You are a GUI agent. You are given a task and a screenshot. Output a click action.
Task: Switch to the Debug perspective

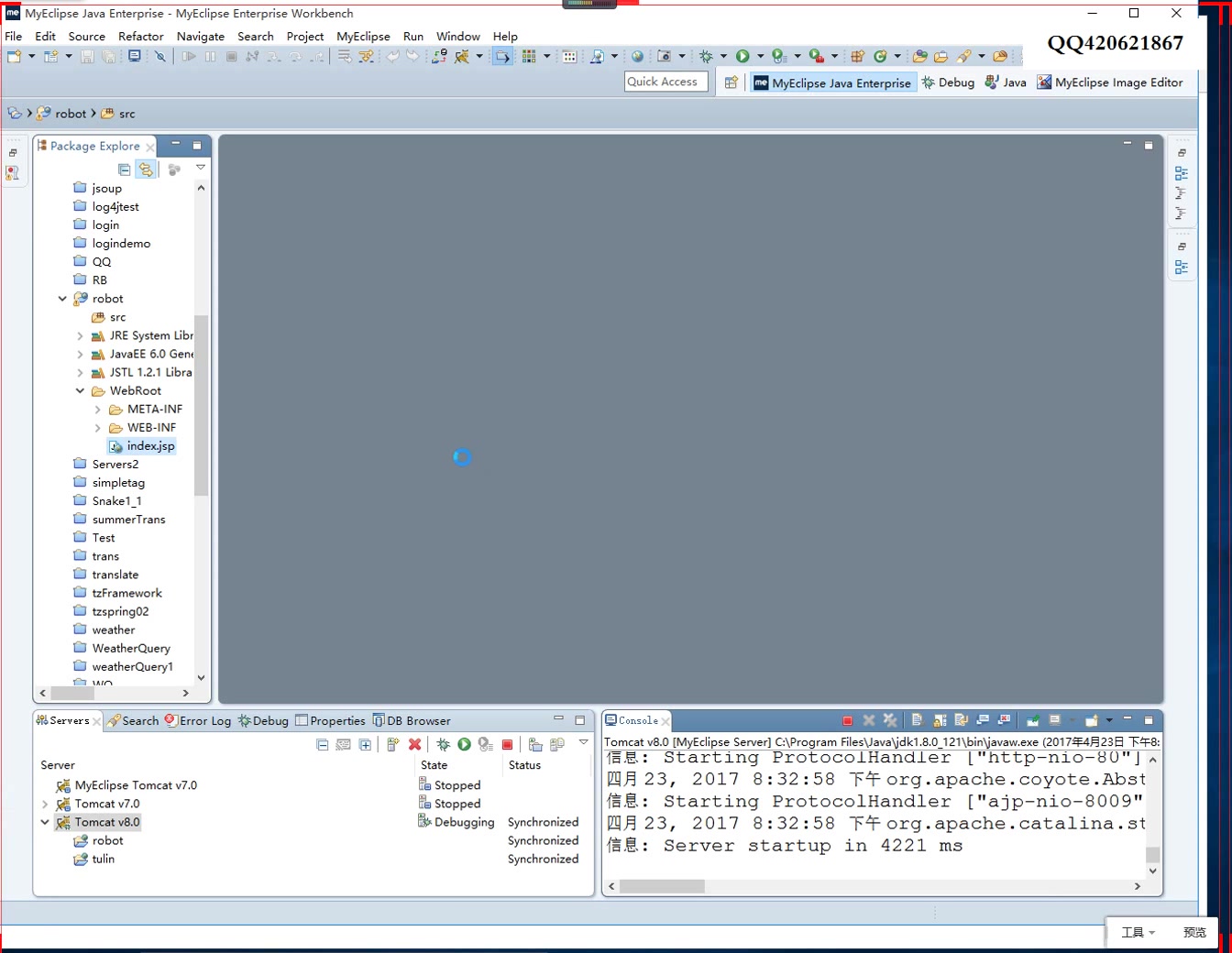(948, 82)
